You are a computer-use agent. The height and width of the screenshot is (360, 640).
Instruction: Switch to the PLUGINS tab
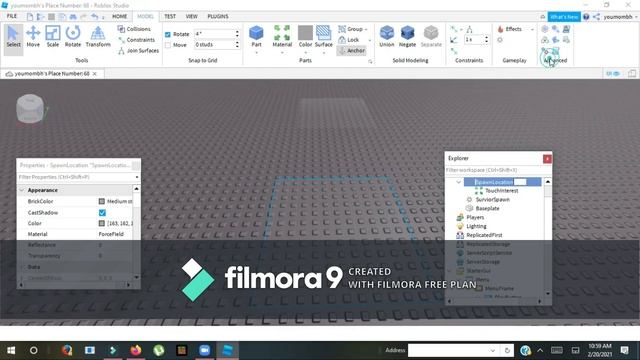(x=218, y=16)
